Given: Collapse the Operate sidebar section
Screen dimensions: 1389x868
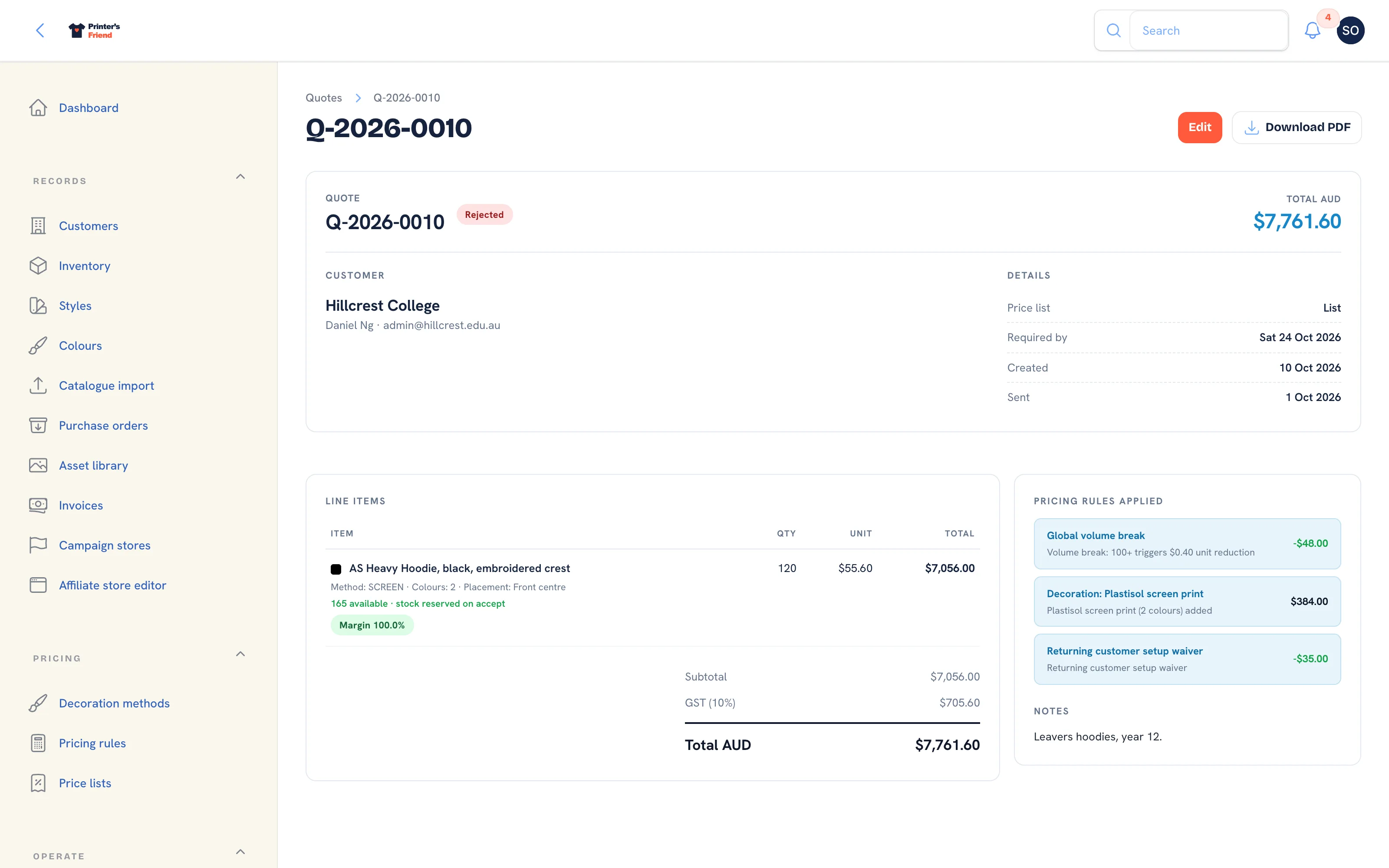Looking at the screenshot, I should [240, 852].
